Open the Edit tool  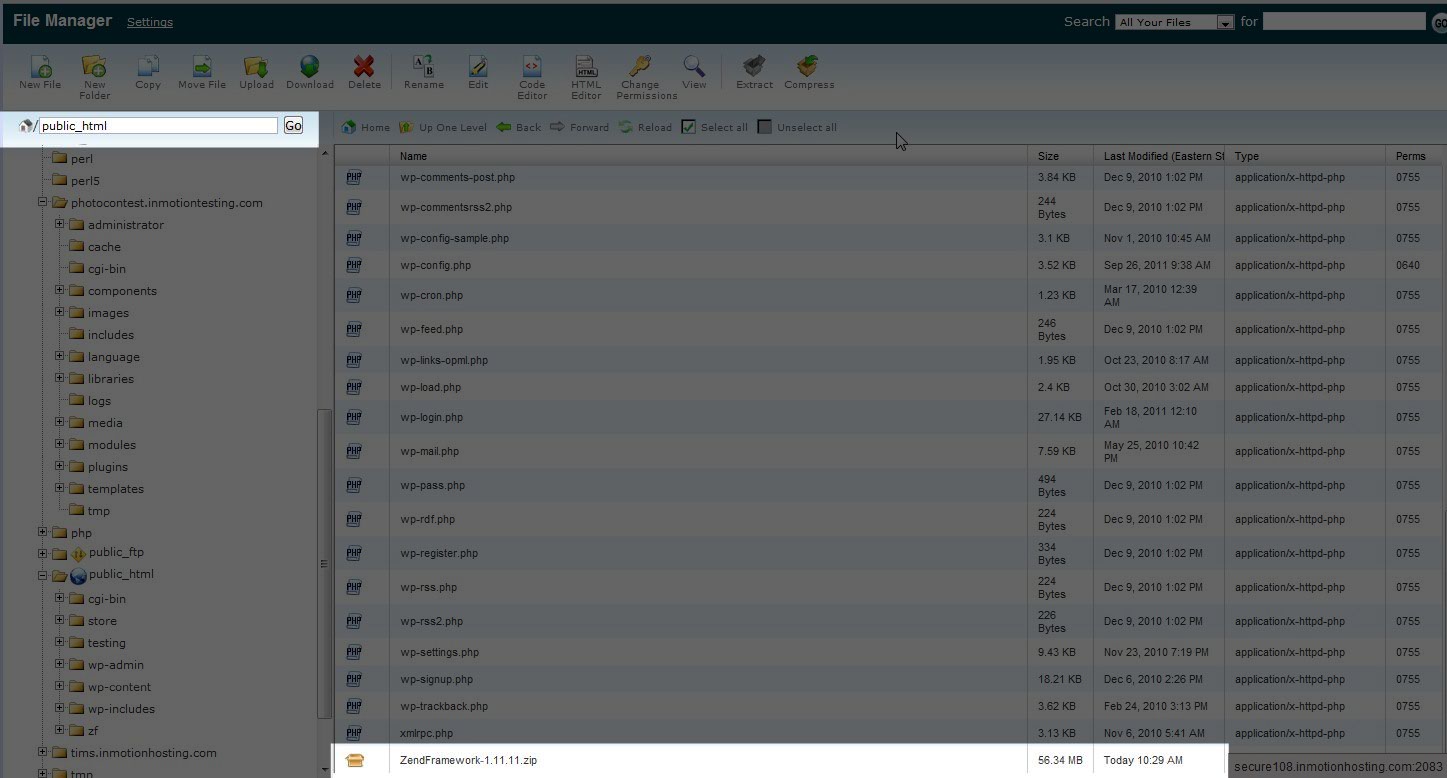[478, 72]
